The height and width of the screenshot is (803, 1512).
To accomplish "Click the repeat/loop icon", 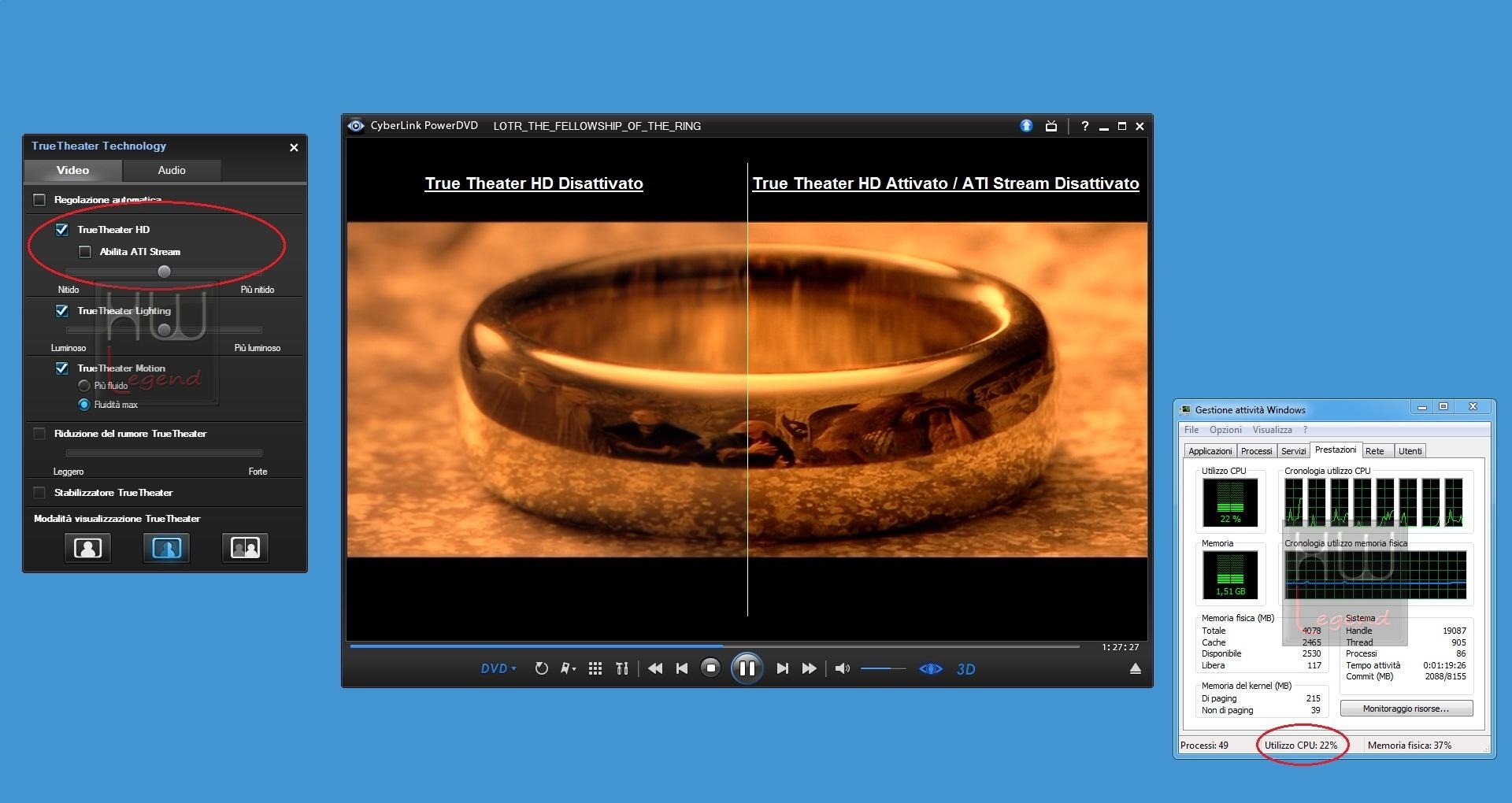I will (x=541, y=668).
